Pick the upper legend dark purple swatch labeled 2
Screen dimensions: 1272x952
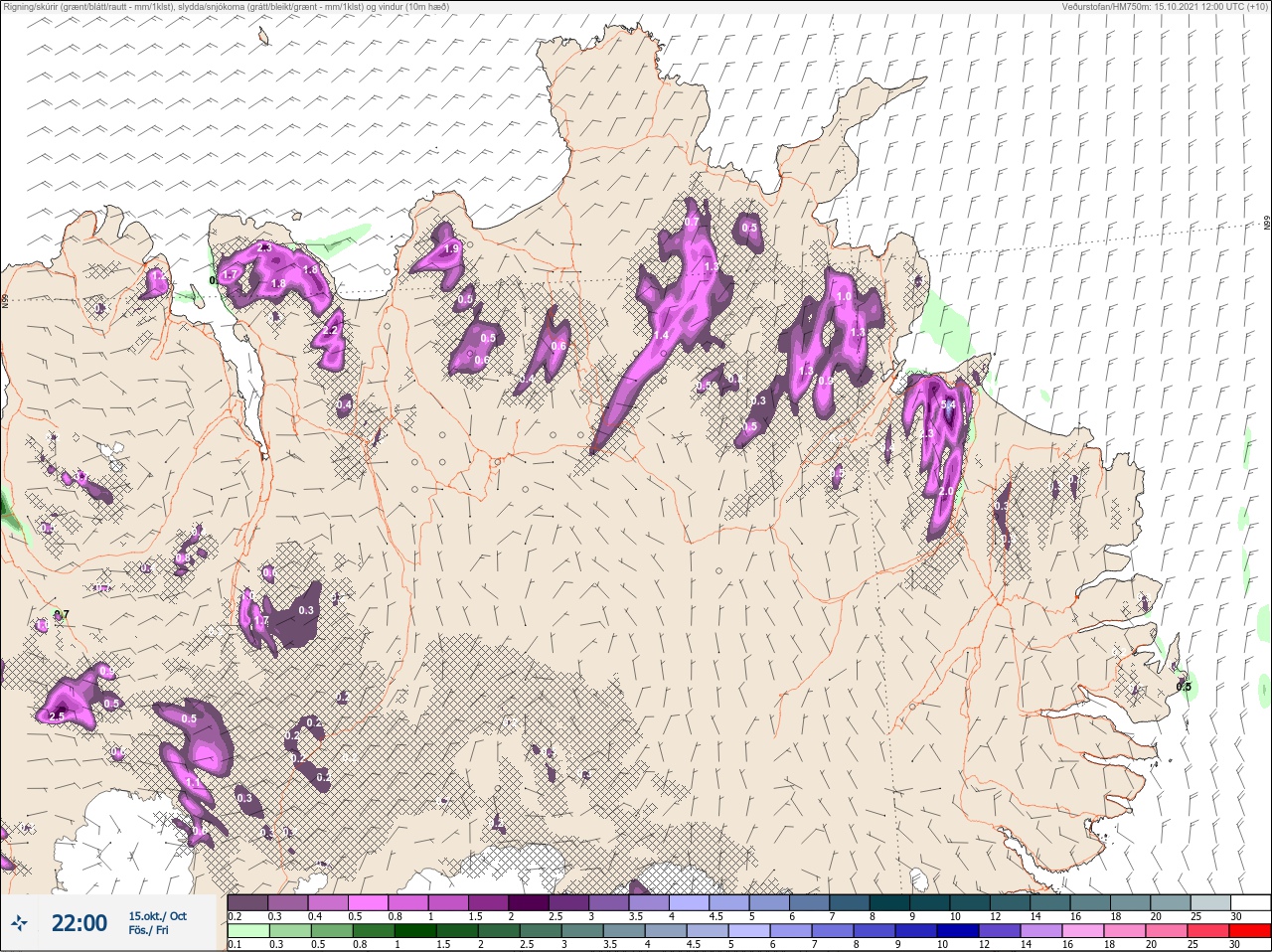[x=529, y=902]
